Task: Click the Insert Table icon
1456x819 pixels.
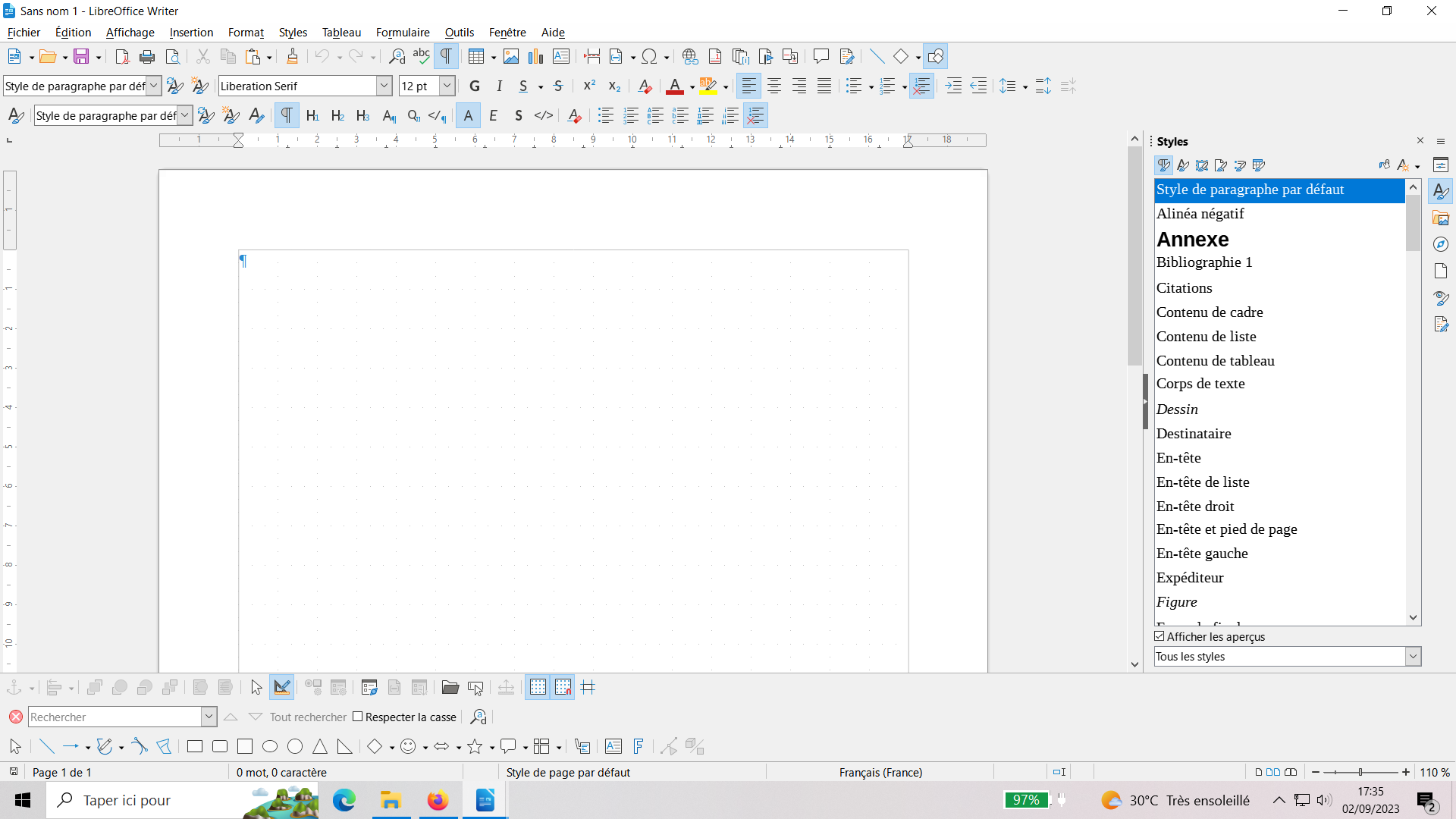Action: pos(476,56)
